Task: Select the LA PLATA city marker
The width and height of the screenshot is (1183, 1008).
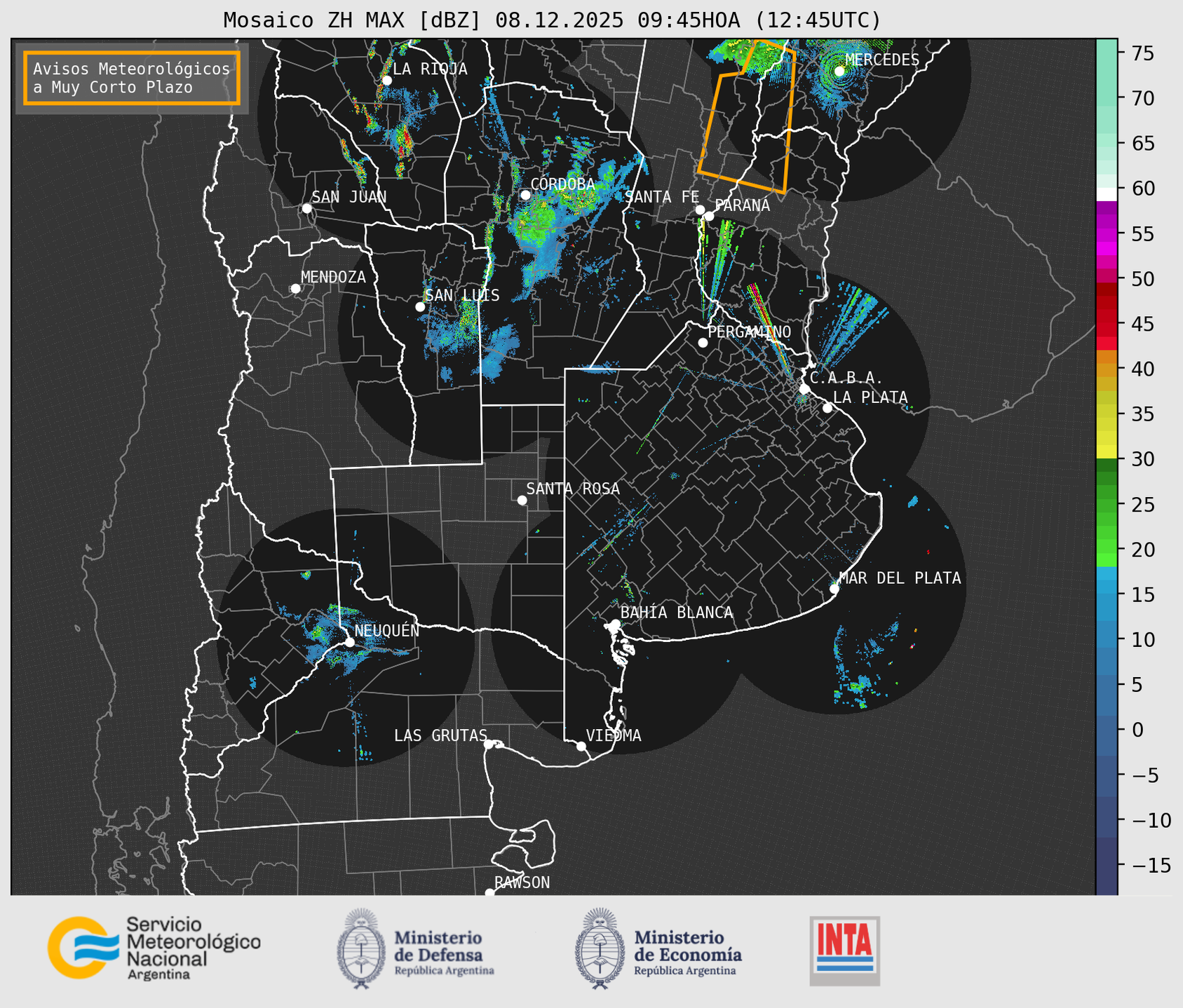Action: coord(827,408)
